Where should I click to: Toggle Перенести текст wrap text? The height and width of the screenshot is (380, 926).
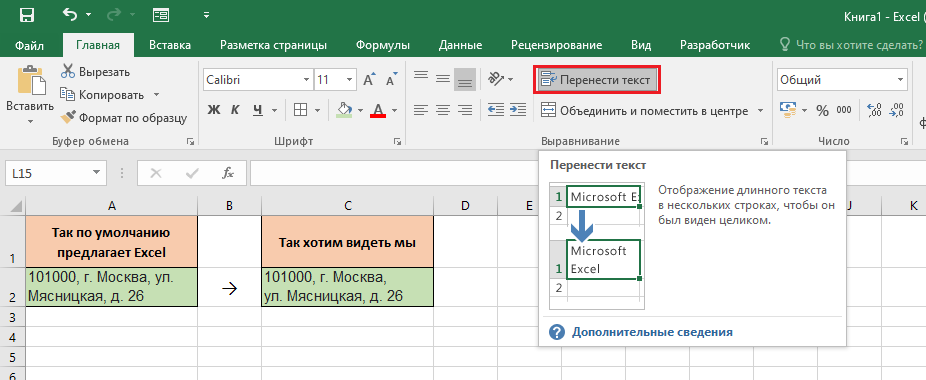click(596, 80)
